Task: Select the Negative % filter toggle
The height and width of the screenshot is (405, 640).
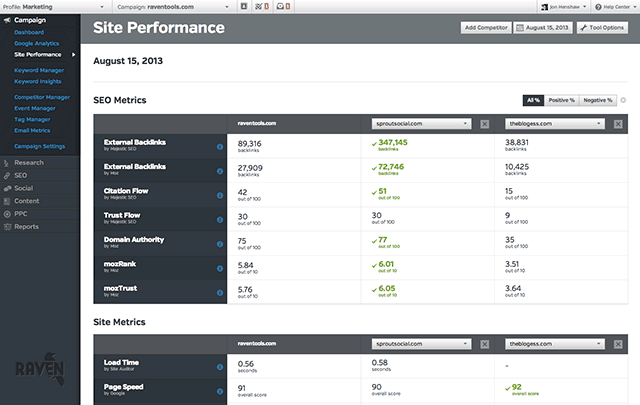Action: 598,100
